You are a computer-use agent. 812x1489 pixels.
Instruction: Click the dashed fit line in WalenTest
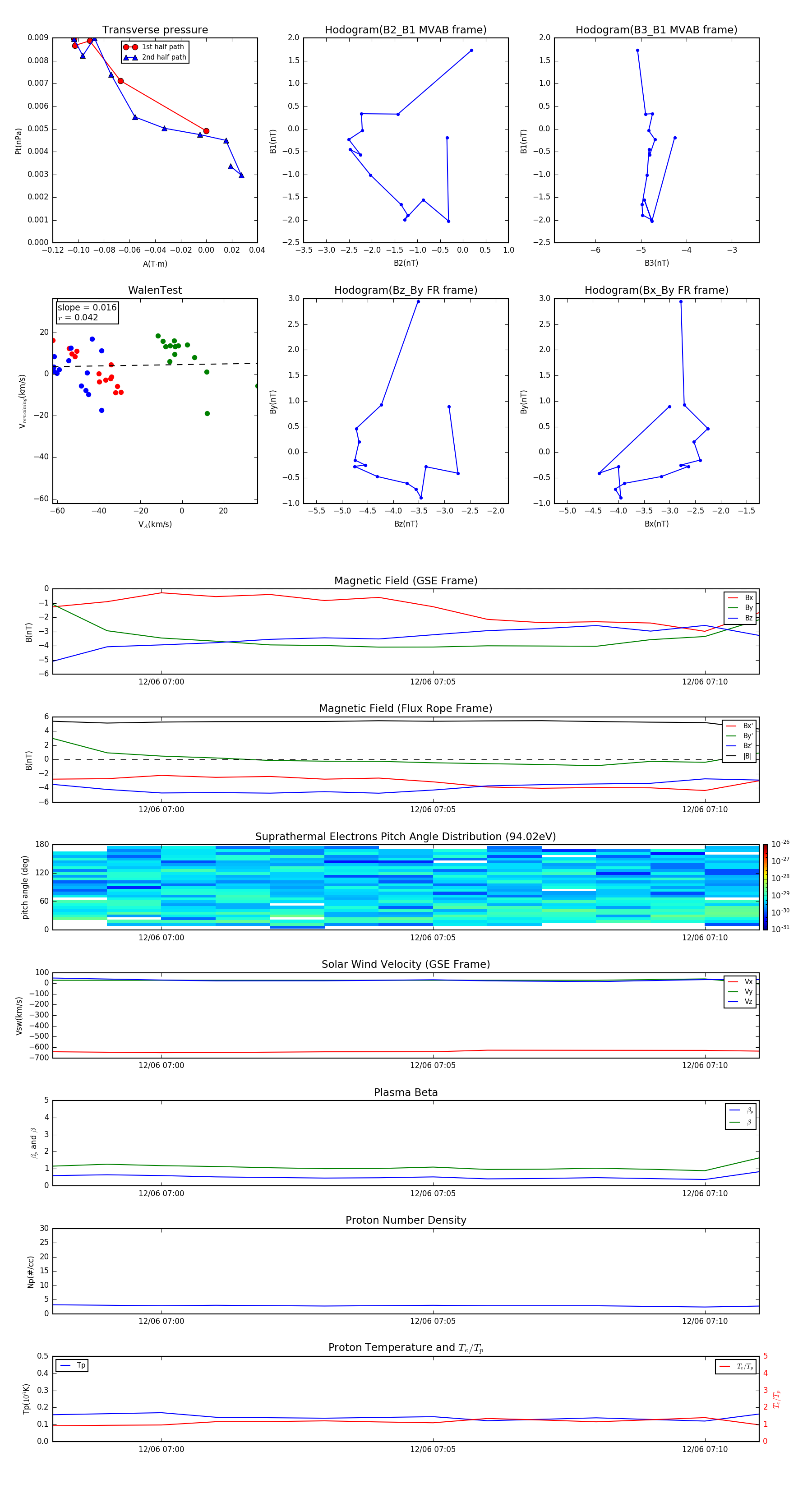[155, 365]
